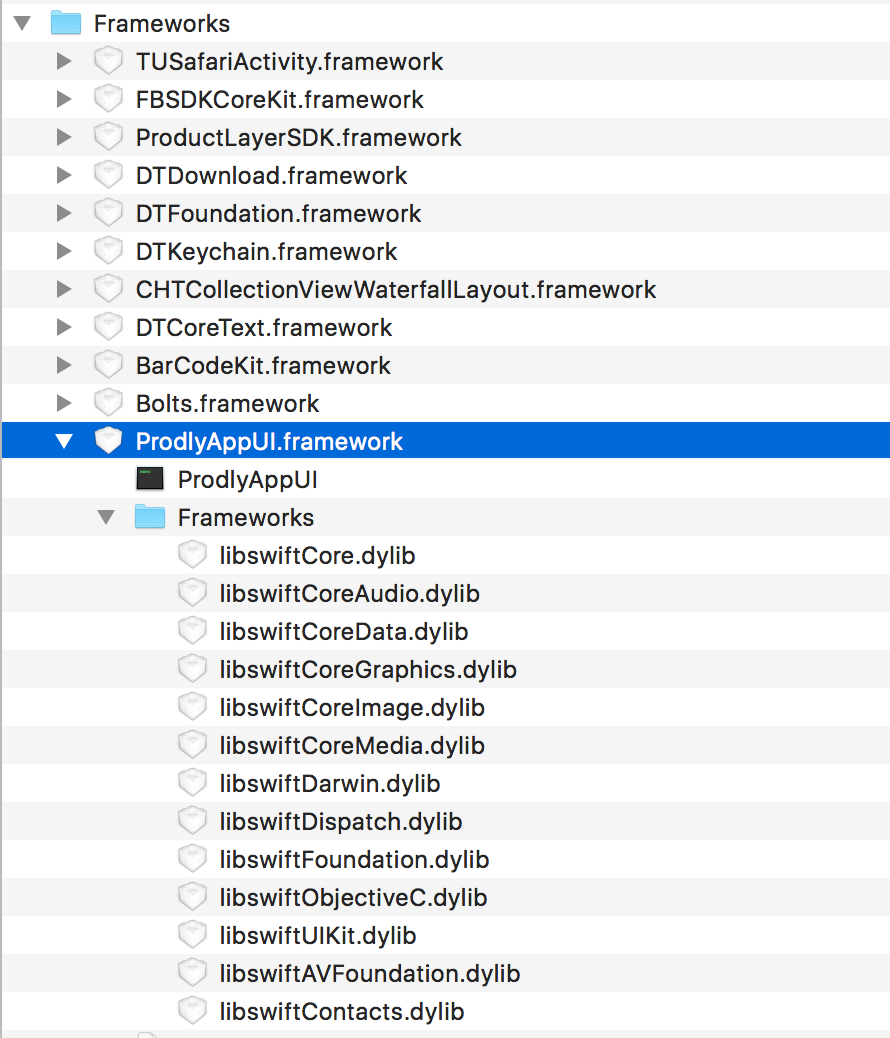Click the libswiftDarwin.dylib icon
Image resolution: width=890 pixels, height=1038 pixels.
coord(192,783)
